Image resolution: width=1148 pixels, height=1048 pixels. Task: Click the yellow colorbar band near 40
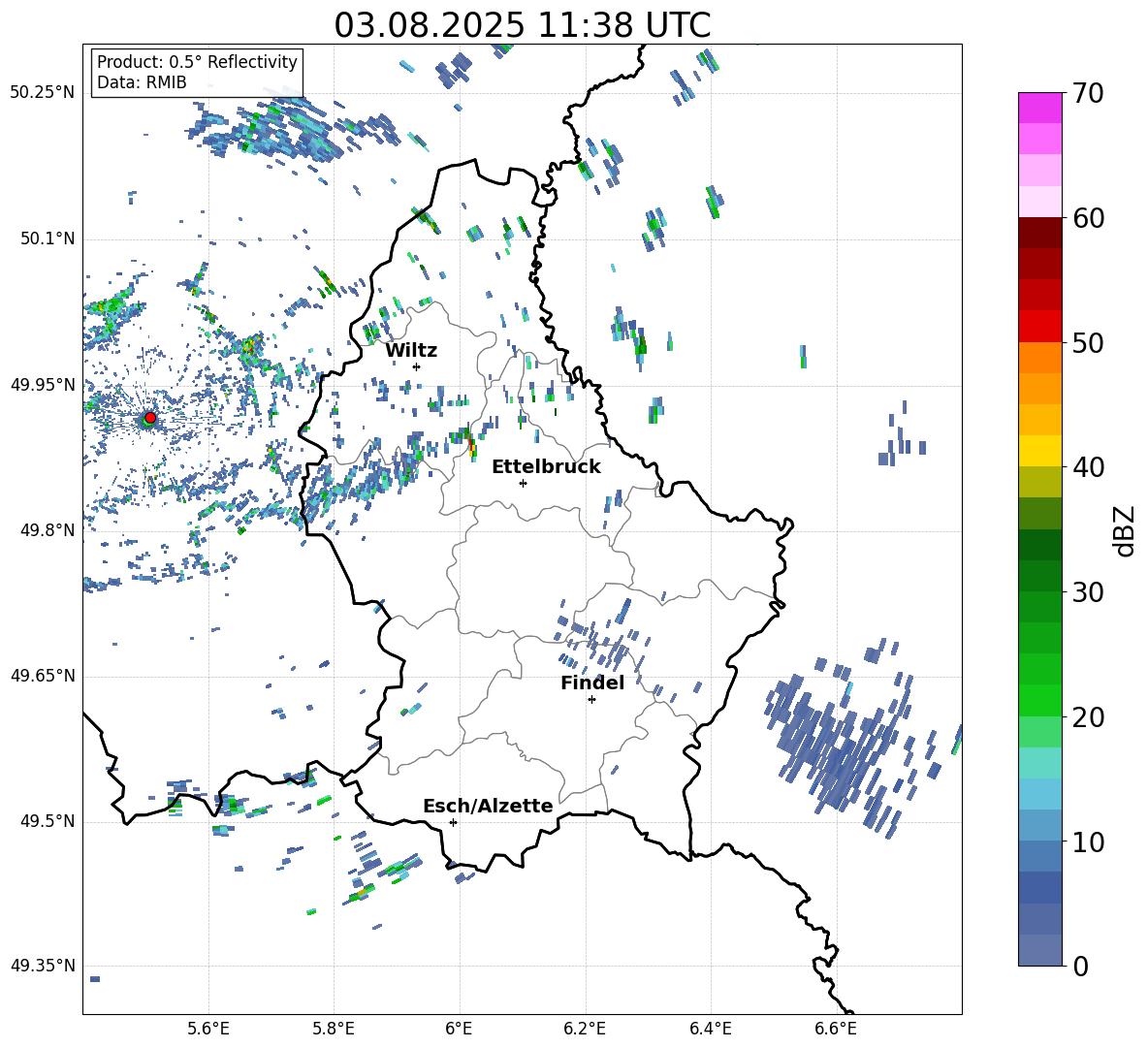(x=1039, y=451)
